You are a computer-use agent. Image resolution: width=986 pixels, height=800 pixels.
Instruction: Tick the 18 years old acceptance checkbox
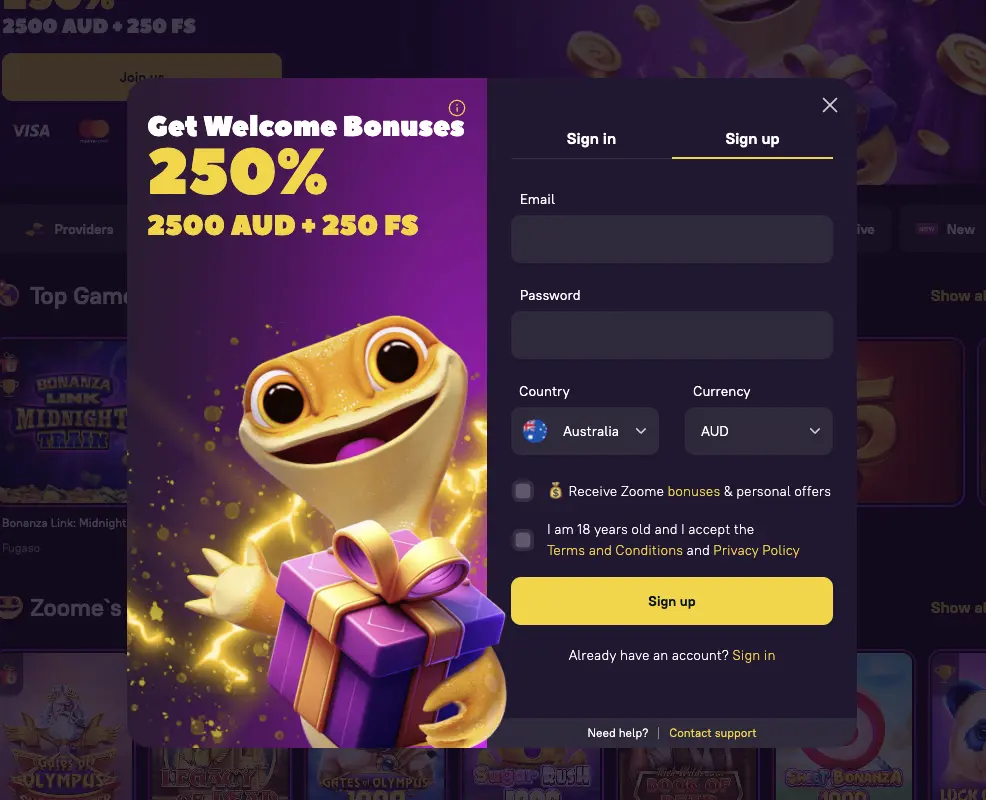click(x=523, y=540)
